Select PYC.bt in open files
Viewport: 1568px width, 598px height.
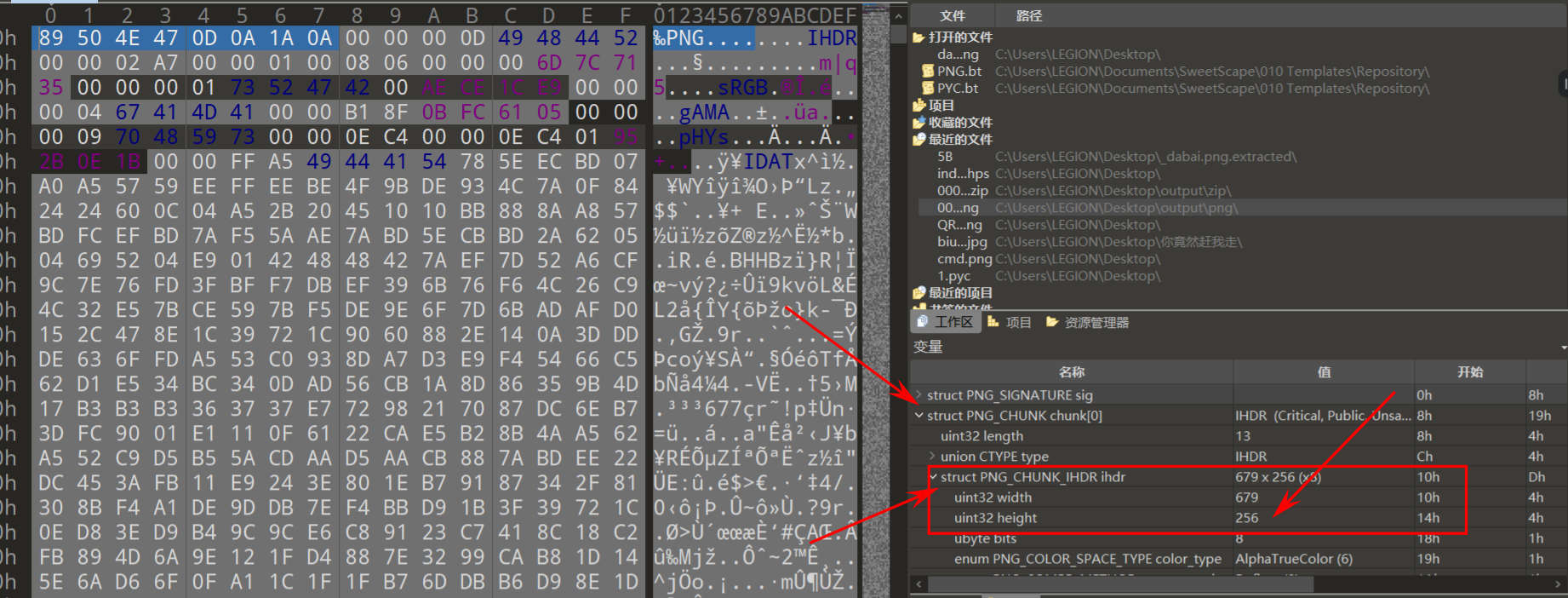(x=1239, y=89)
